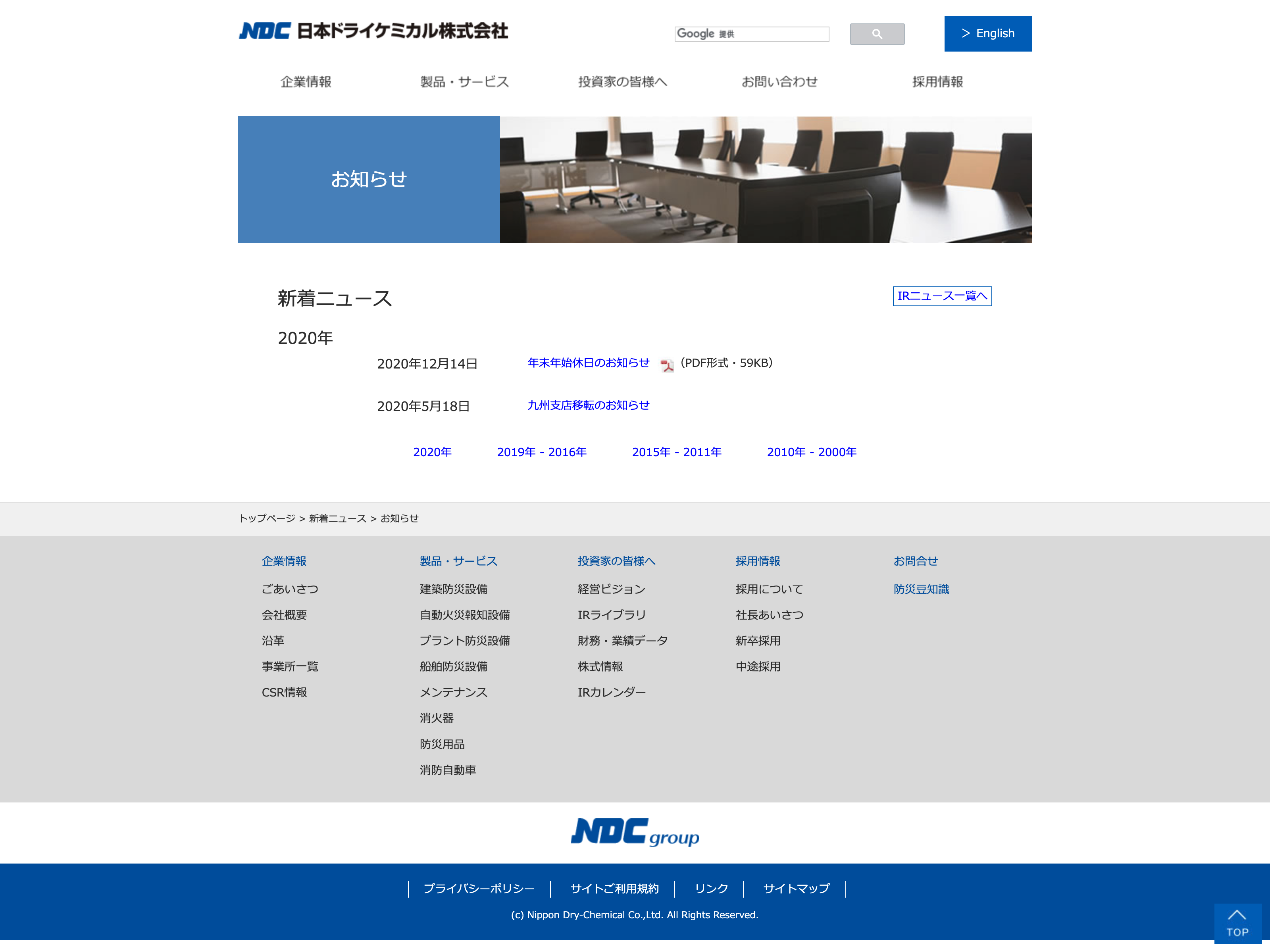The width and height of the screenshot is (1270, 952).
Task: Click the conference room banner image
Action: point(765,179)
